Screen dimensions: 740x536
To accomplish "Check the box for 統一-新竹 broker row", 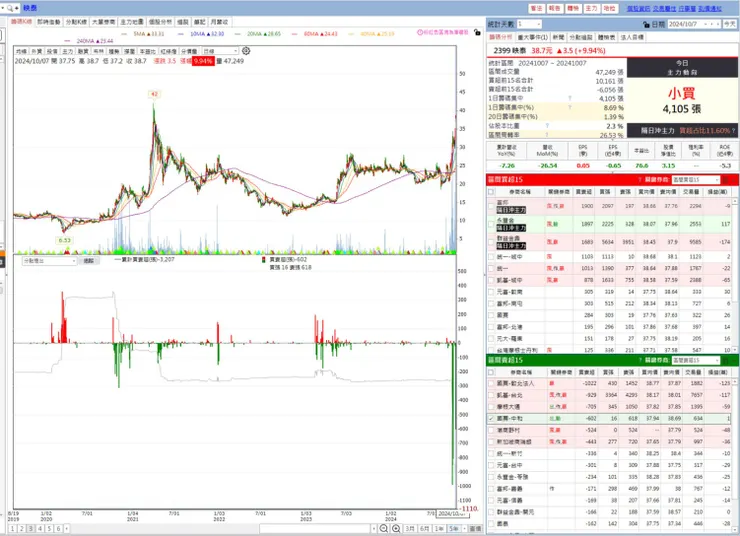I will [491, 453].
